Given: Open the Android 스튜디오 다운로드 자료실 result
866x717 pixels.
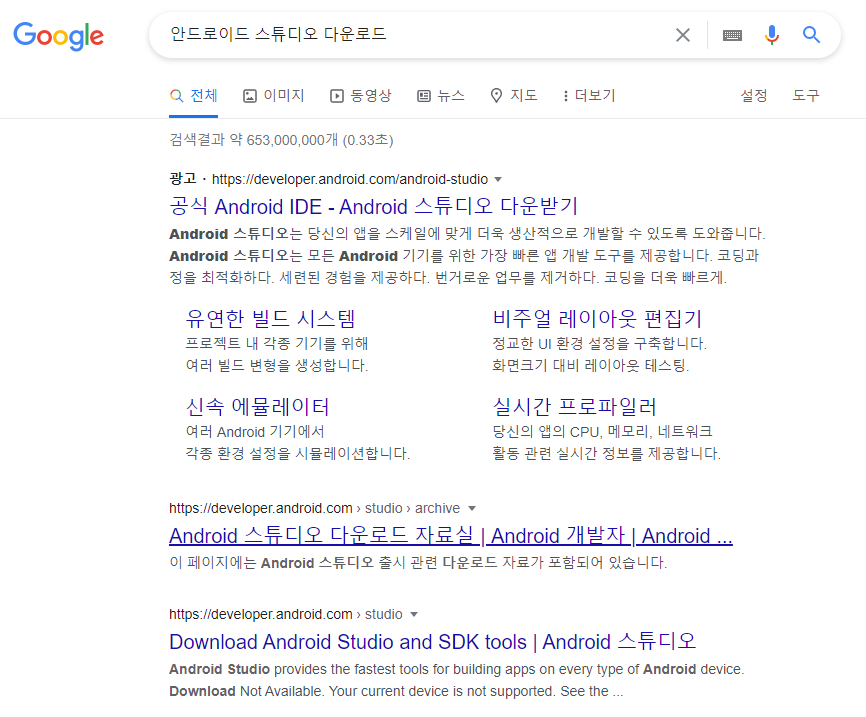Looking at the screenshot, I should [451, 536].
